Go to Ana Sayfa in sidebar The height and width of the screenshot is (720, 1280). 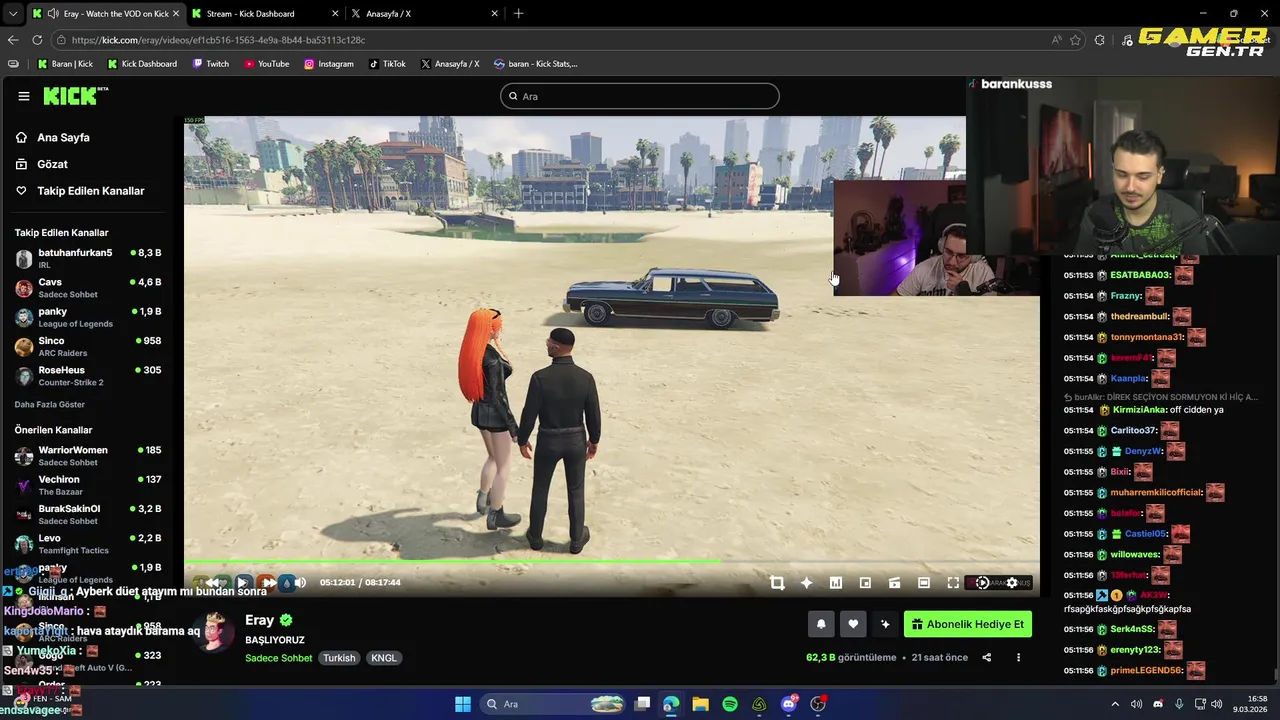[x=63, y=138]
